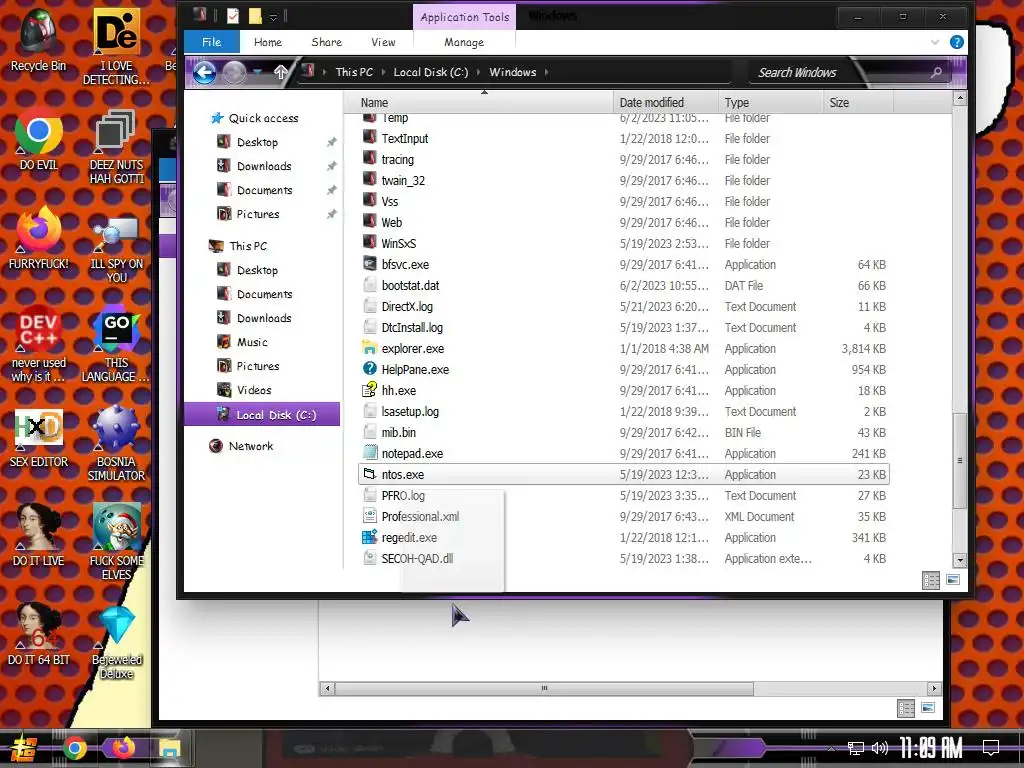Image resolution: width=1024 pixels, height=768 pixels.
Task: Select Videos in the navigation pane
Action: pyautogui.click(x=254, y=390)
